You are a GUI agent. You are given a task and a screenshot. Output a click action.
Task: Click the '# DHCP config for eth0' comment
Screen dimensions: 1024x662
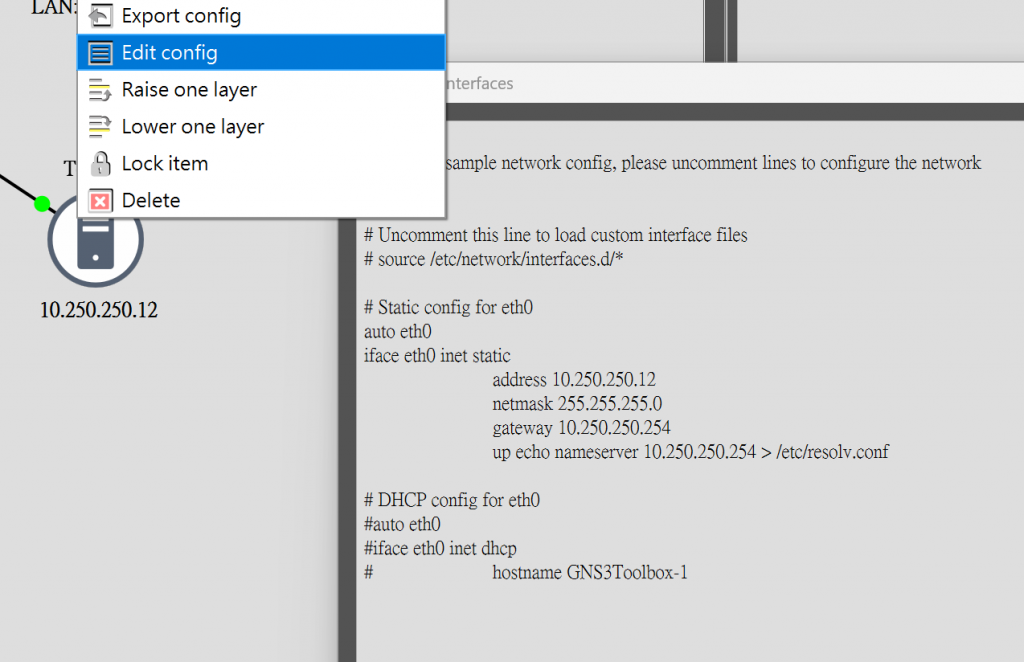(x=452, y=500)
